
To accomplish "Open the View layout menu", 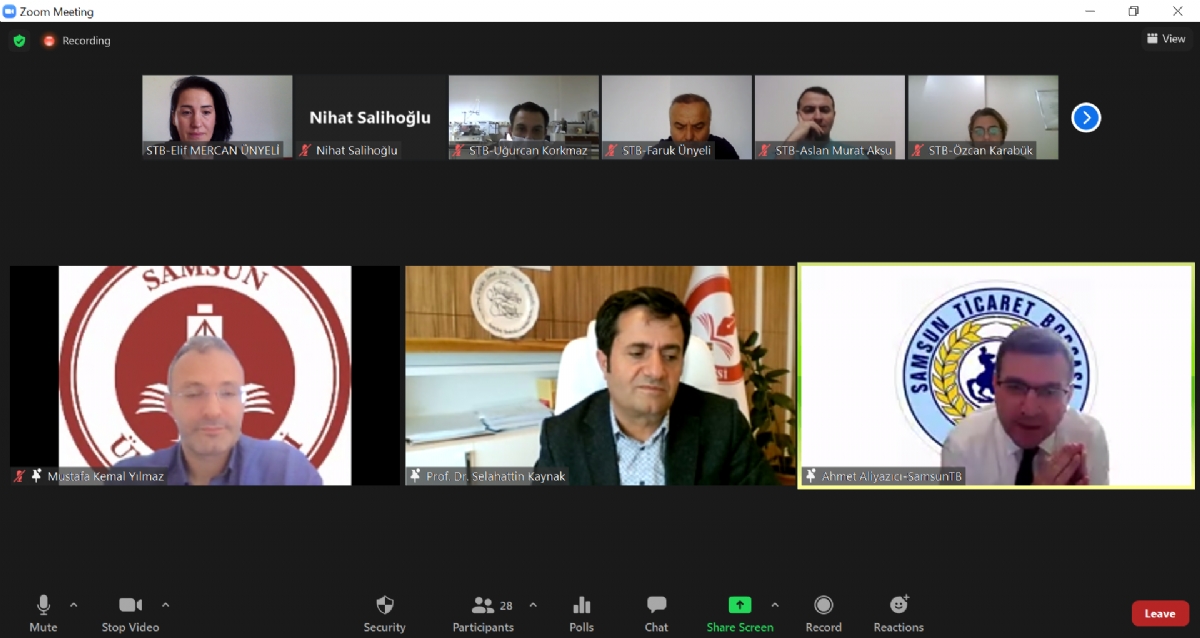I will point(1166,39).
